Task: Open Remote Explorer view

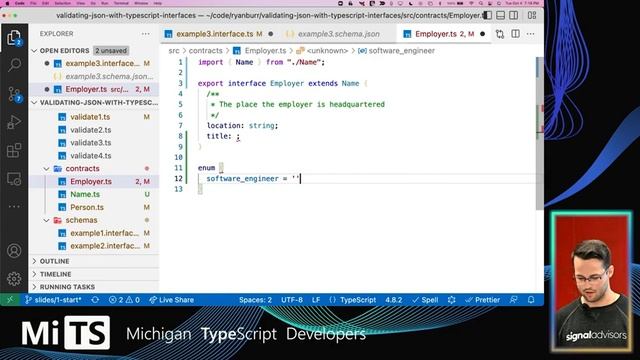Action: [x=14, y=179]
